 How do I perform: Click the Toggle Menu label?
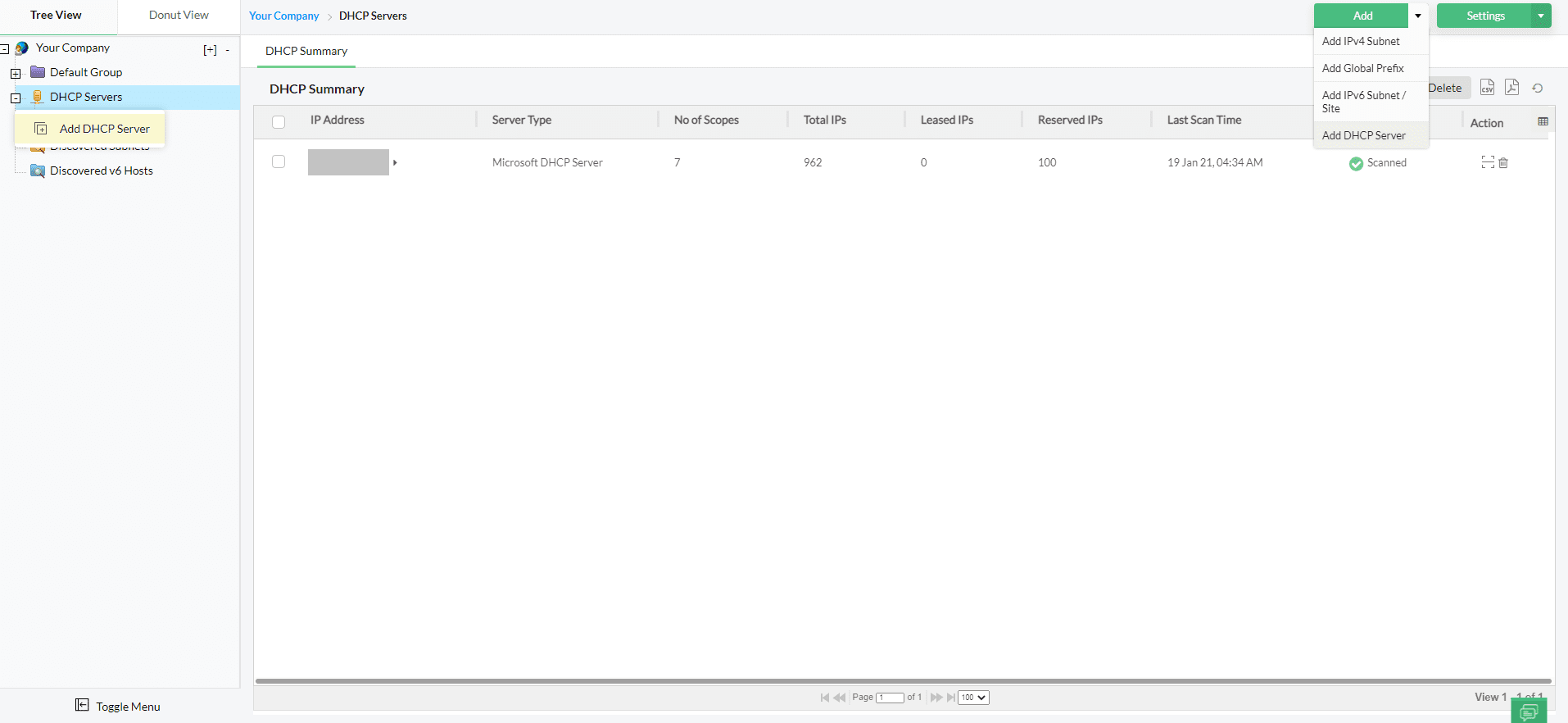pyautogui.click(x=128, y=707)
